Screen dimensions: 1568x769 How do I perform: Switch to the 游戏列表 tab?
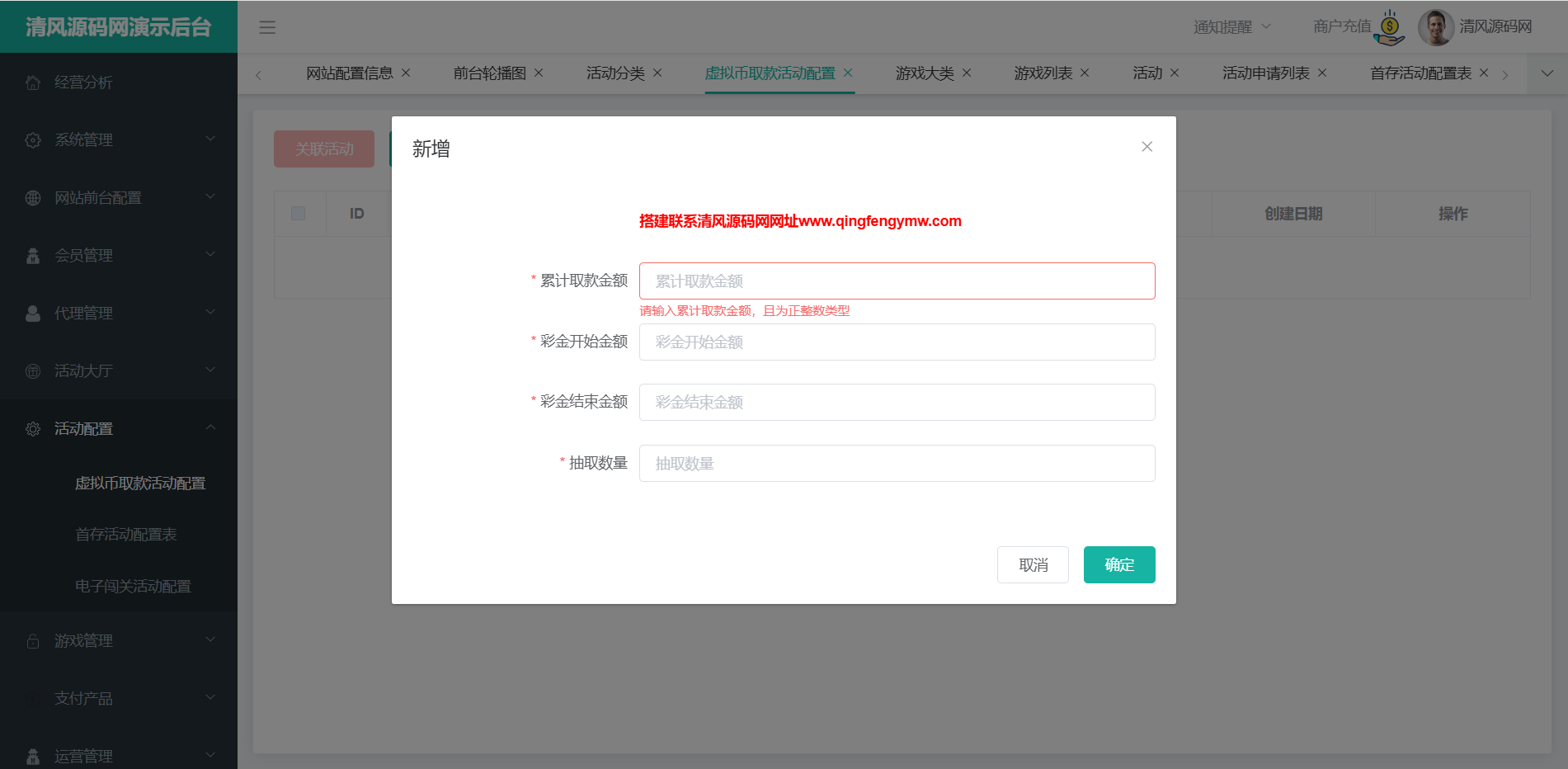1043,73
